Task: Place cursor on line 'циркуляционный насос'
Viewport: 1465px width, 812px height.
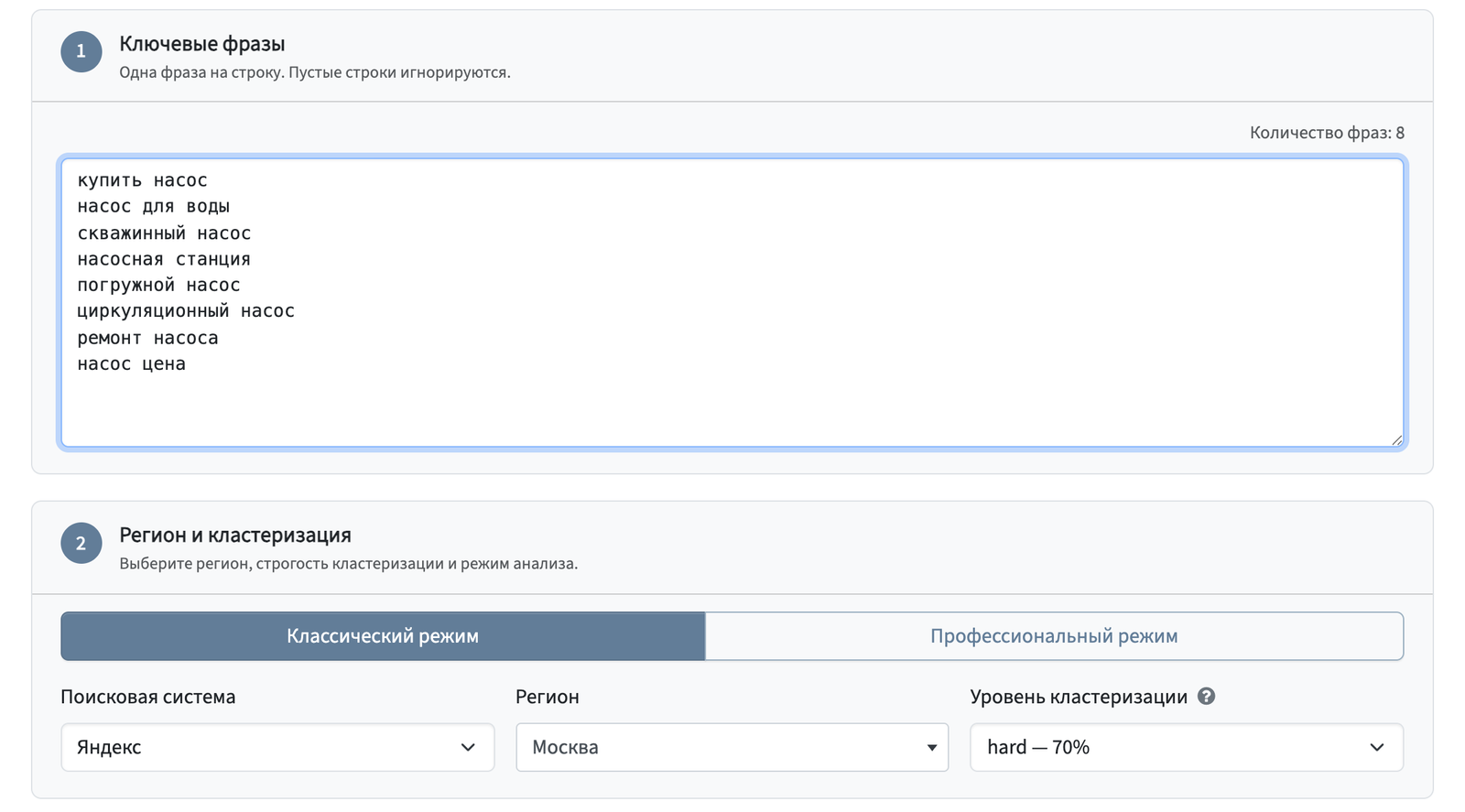Action: [x=186, y=311]
